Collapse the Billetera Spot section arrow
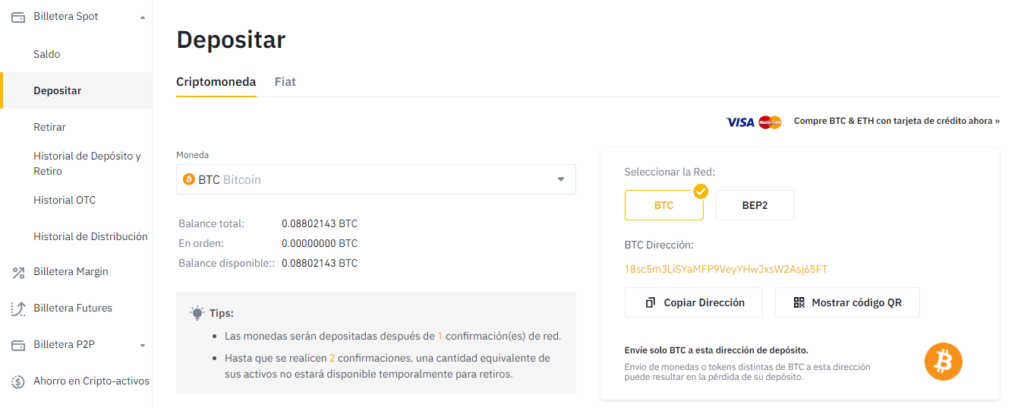The height and width of the screenshot is (408, 1024). click(x=142, y=18)
